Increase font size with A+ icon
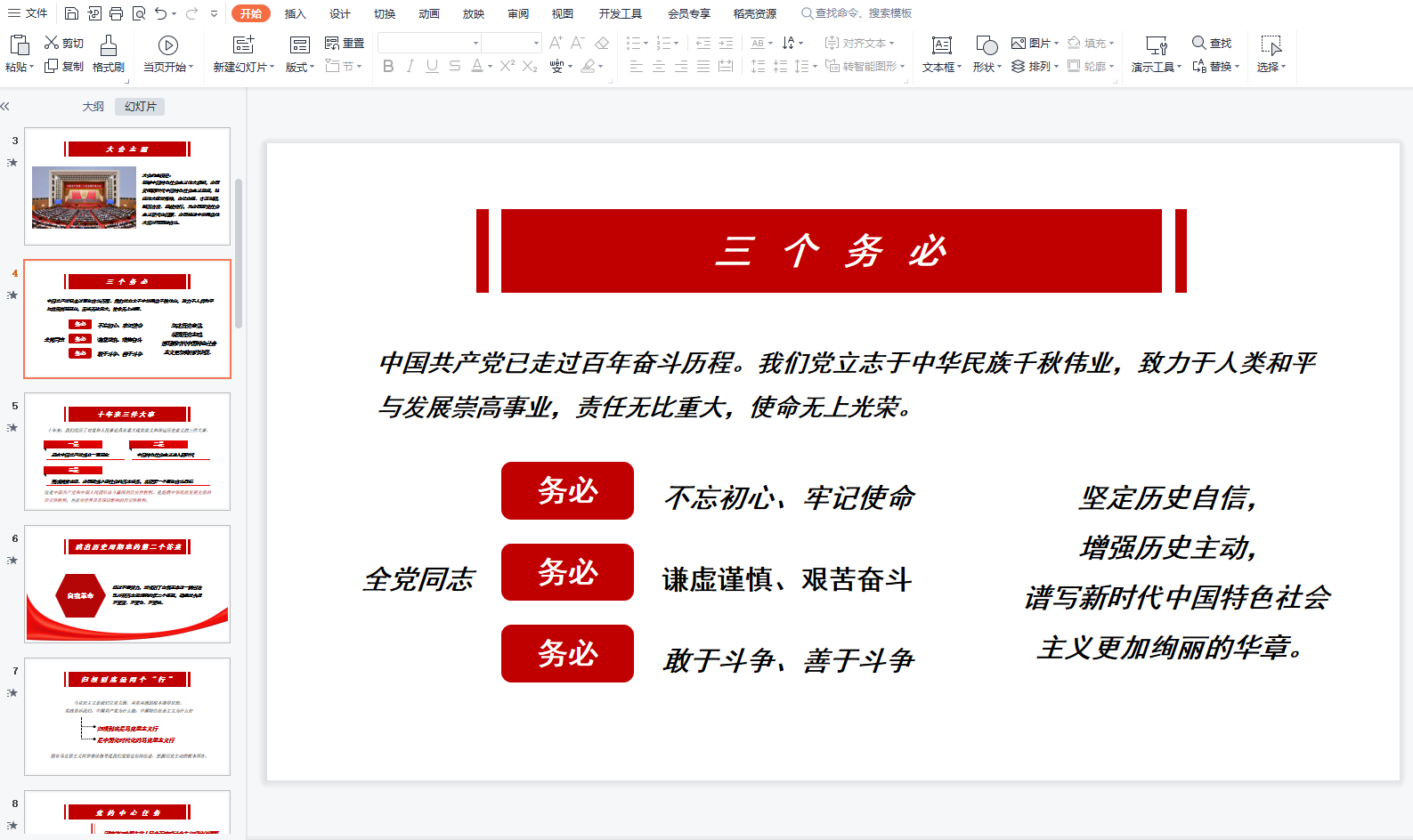This screenshot has height=840, width=1413. tap(556, 43)
